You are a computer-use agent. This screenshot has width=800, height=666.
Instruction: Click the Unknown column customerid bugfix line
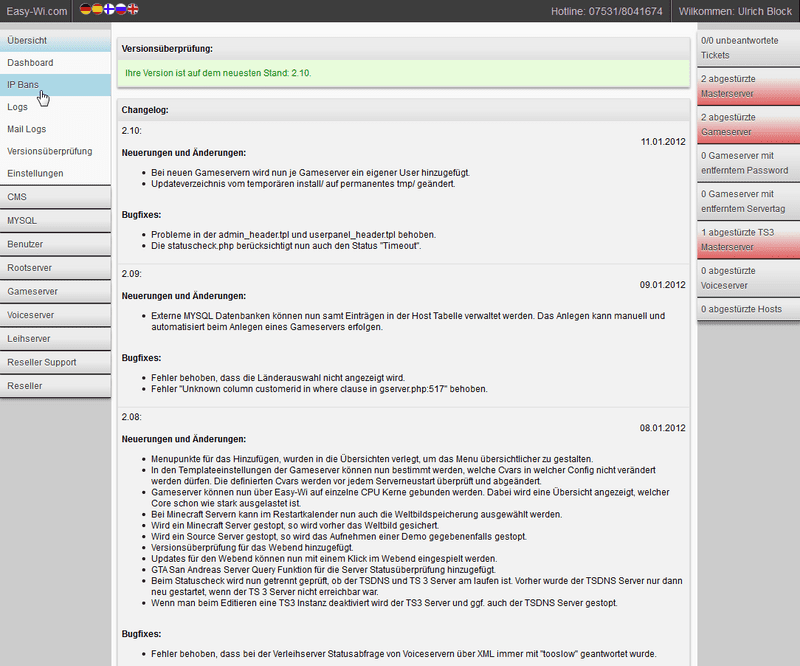319,389
